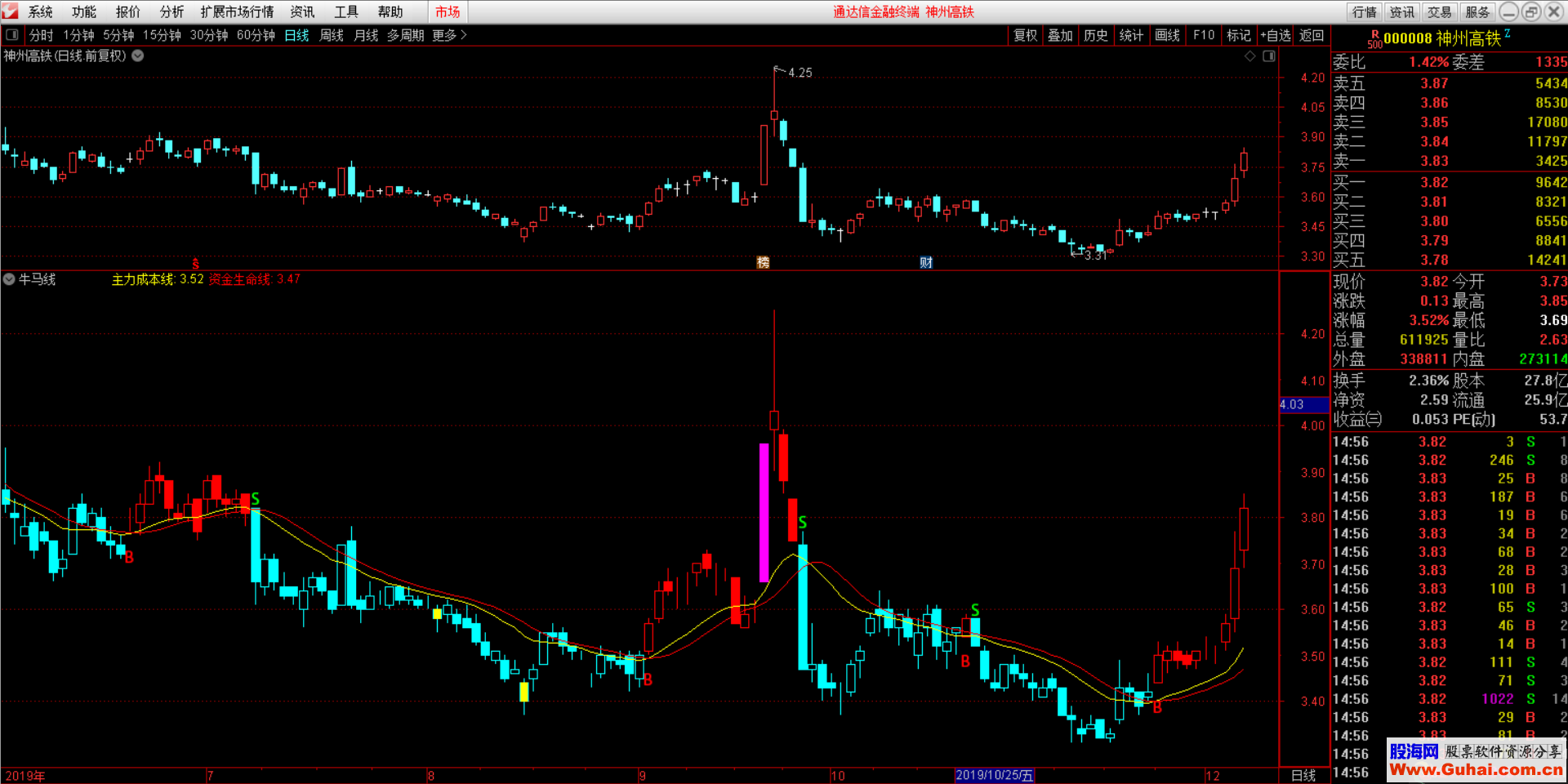Click the red B signal near September

coord(648,679)
